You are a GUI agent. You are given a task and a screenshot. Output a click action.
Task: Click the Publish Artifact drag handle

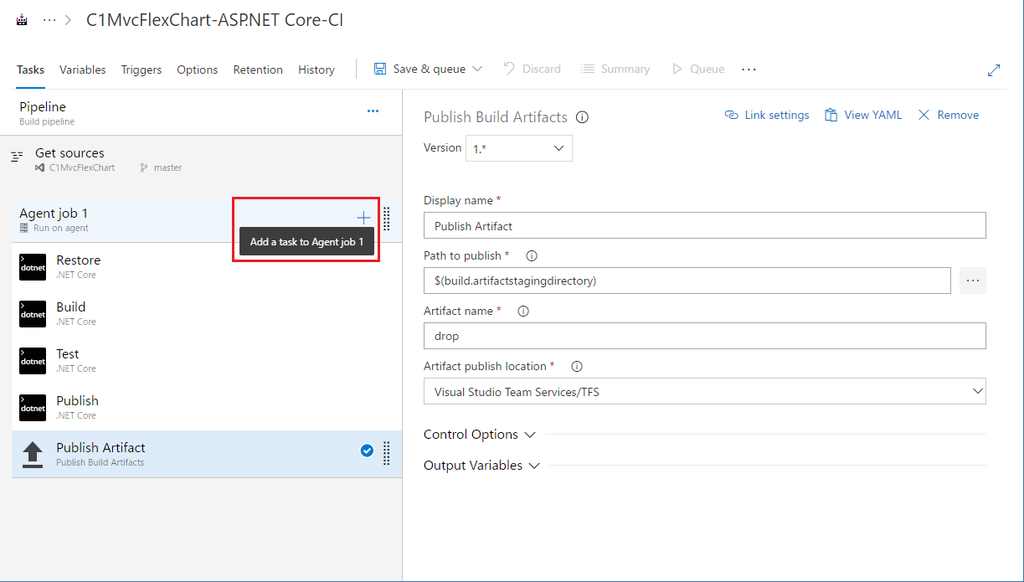point(387,453)
